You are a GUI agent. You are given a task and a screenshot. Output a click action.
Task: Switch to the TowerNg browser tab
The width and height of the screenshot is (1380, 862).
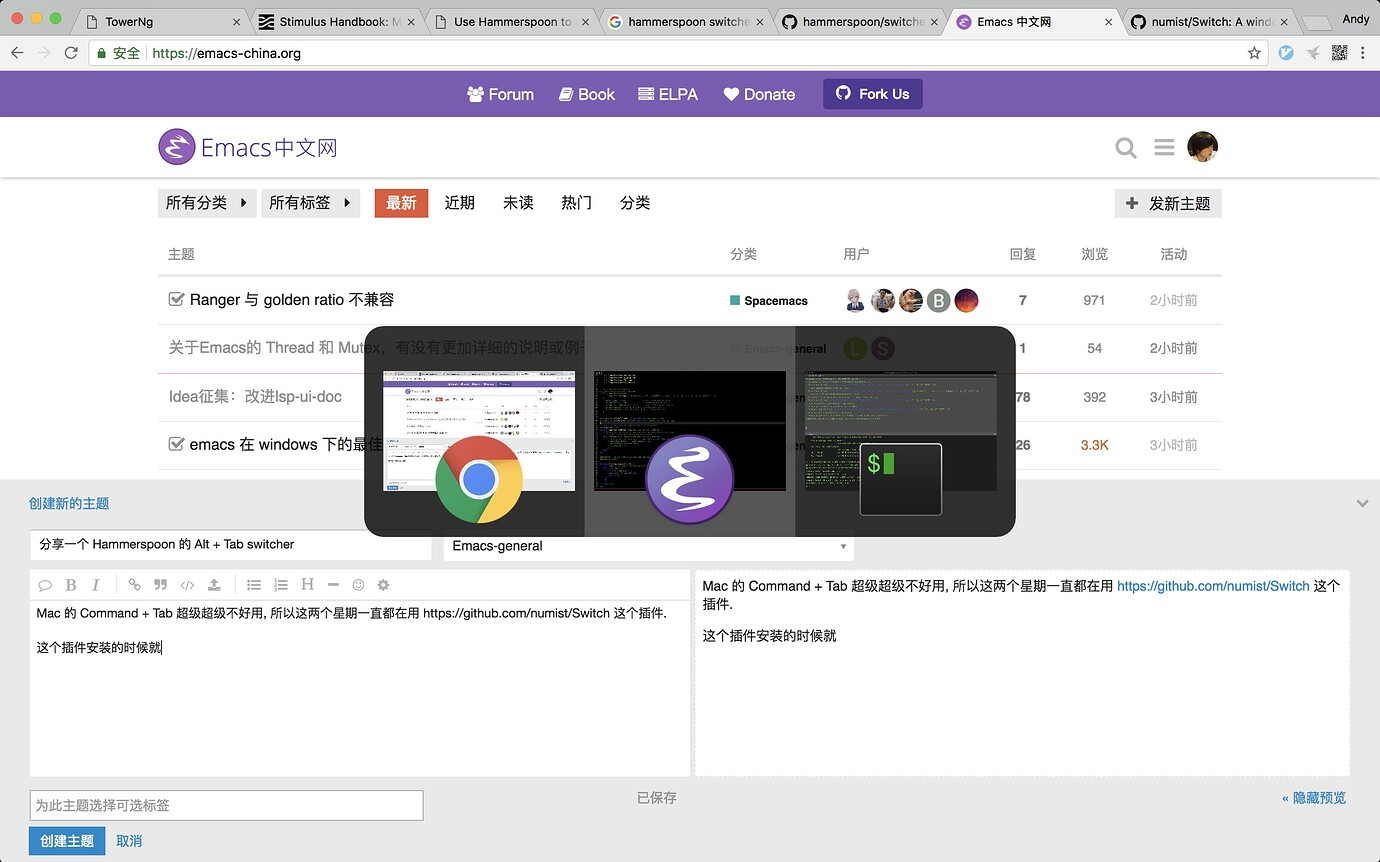click(x=160, y=21)
